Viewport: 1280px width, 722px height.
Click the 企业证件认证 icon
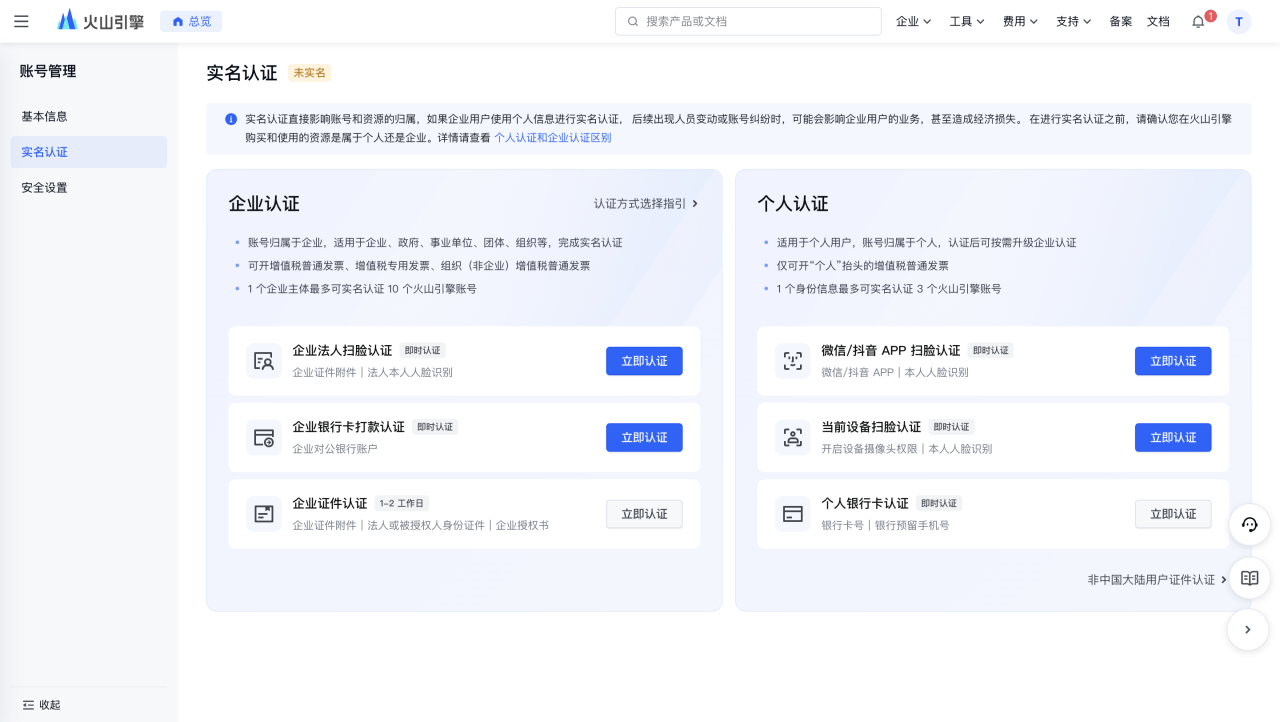click(x=264, y=514)
